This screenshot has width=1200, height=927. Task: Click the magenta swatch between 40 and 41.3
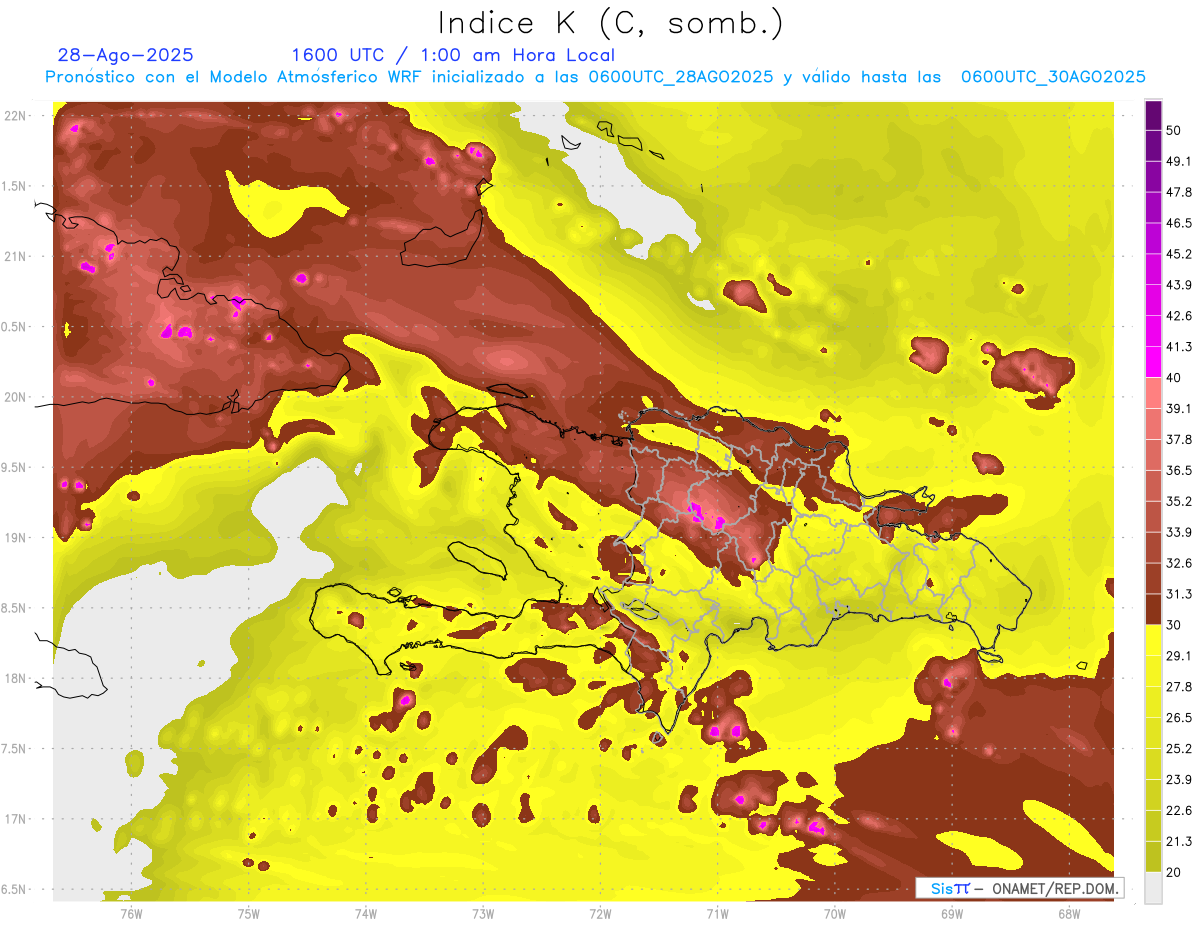(1153, 362)
